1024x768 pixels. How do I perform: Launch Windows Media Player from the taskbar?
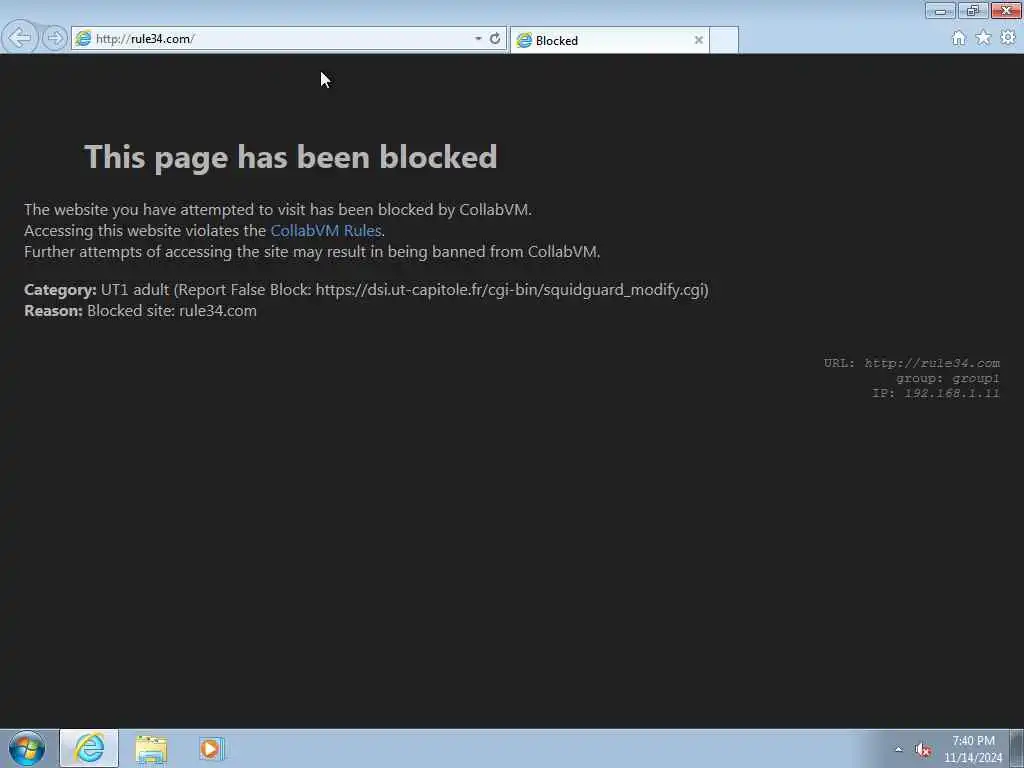point(211,748)
